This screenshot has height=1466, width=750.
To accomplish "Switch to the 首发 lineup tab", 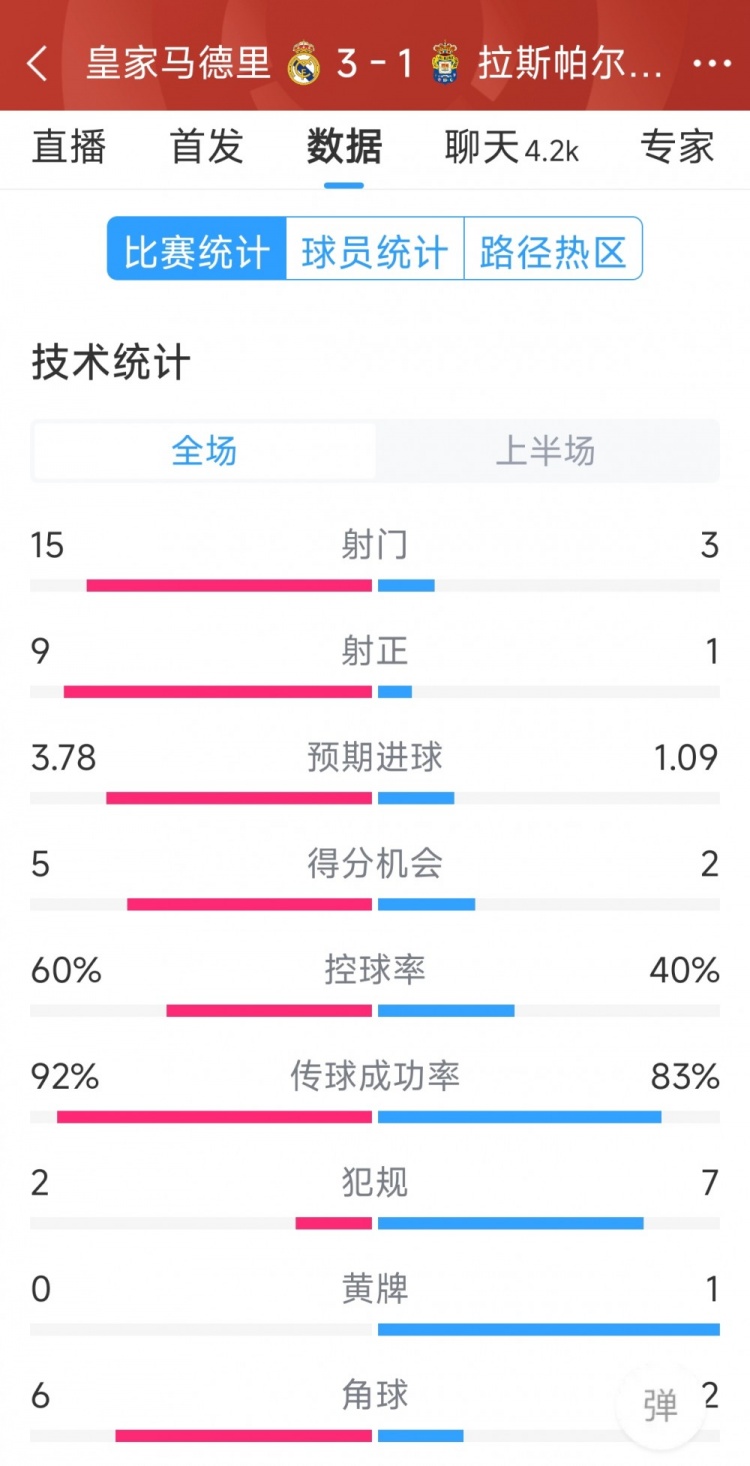I will [x=207, y=147].
